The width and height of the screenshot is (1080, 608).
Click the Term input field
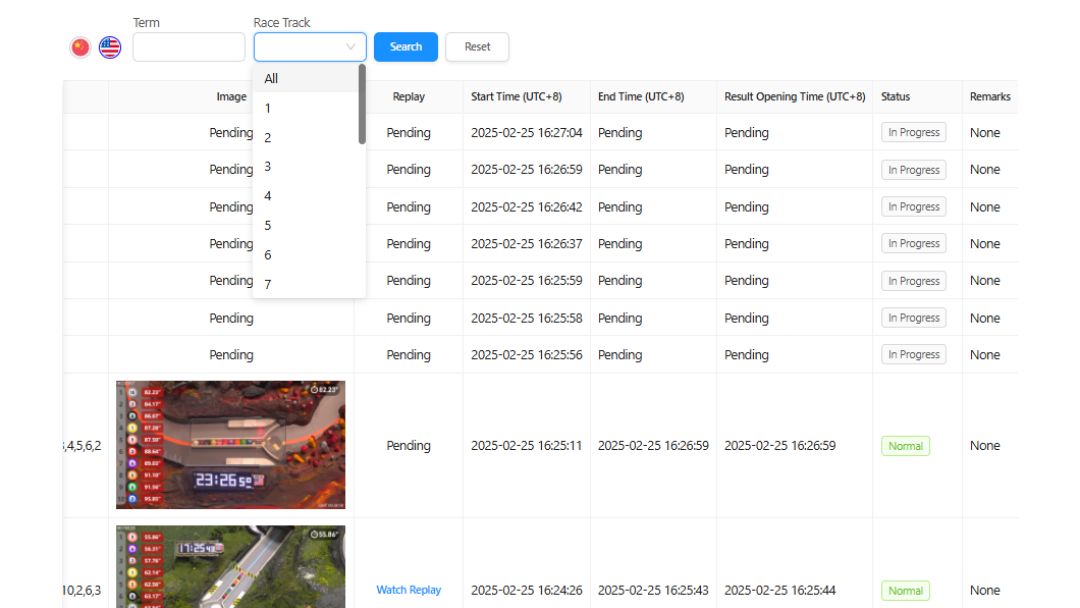(189, 47)
